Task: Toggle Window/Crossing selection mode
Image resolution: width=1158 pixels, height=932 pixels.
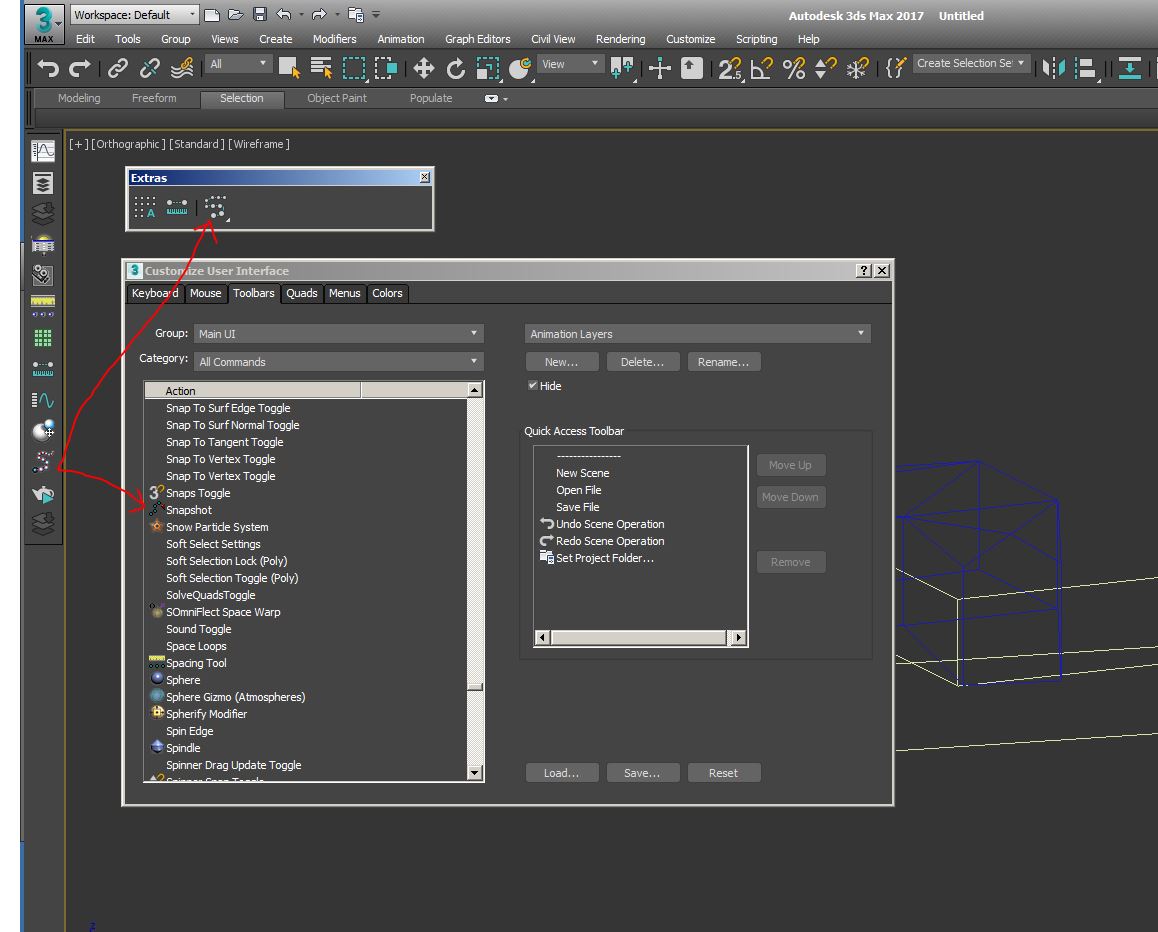Action: coord(386,68)
